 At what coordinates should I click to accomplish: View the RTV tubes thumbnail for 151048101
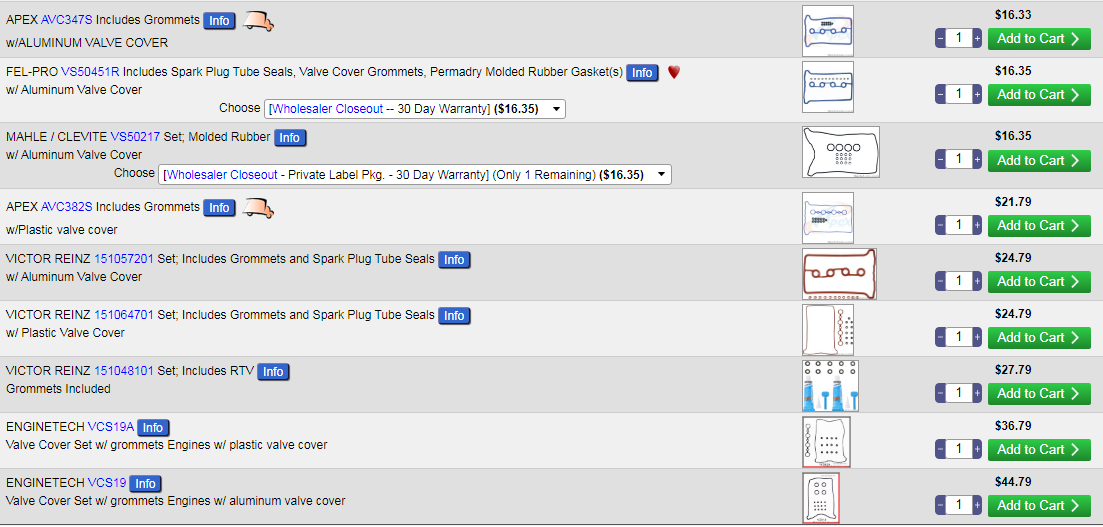(829, 386)
